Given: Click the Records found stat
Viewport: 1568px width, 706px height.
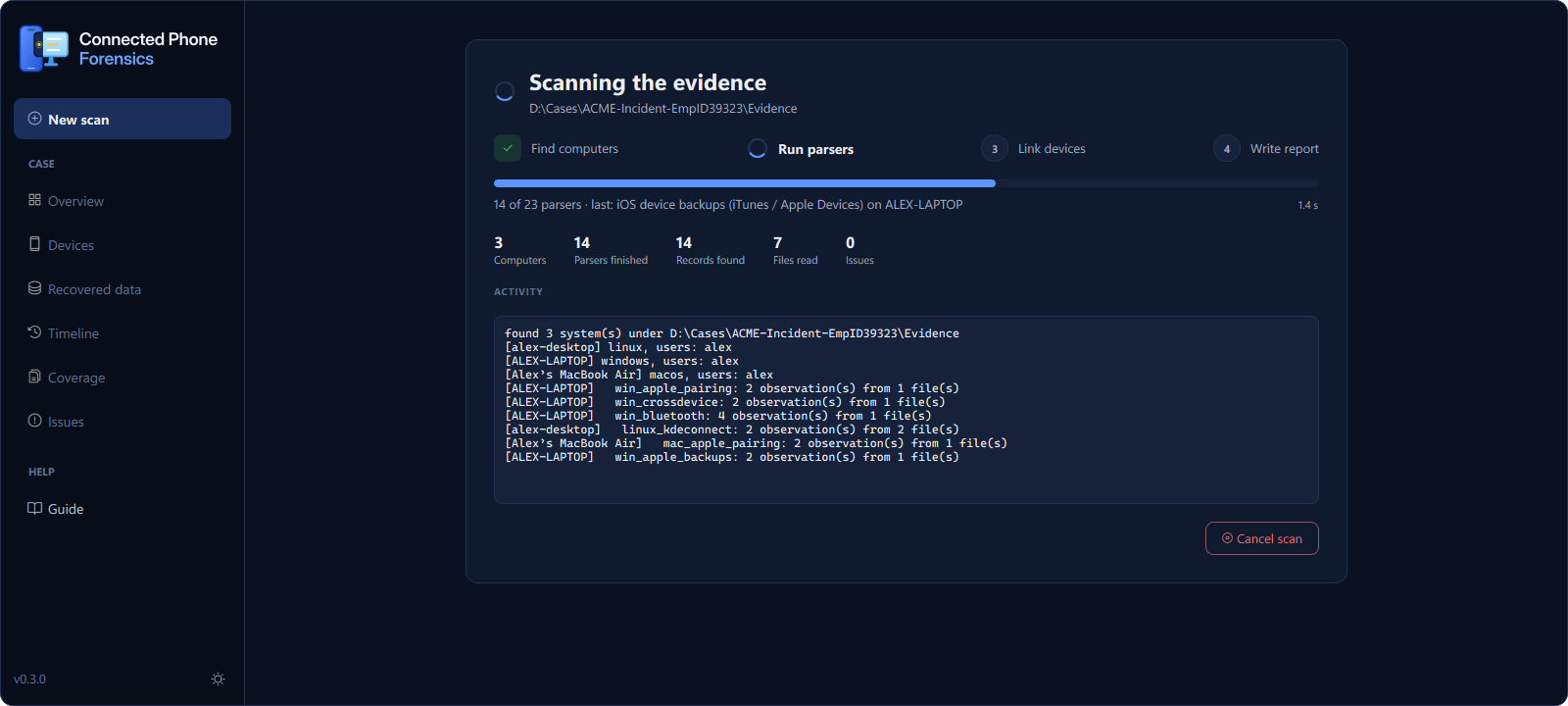Looking at the screenshot, I should tap(710, 250).
